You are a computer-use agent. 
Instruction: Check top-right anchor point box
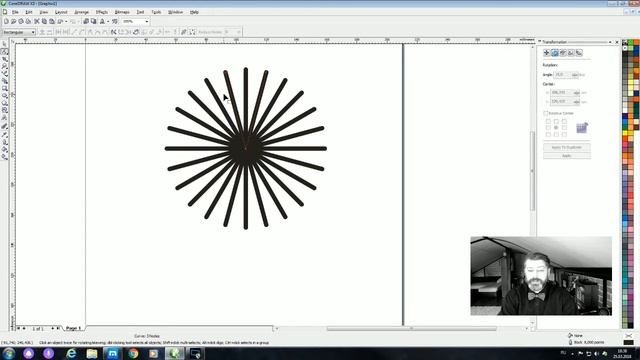click(564, 121)
